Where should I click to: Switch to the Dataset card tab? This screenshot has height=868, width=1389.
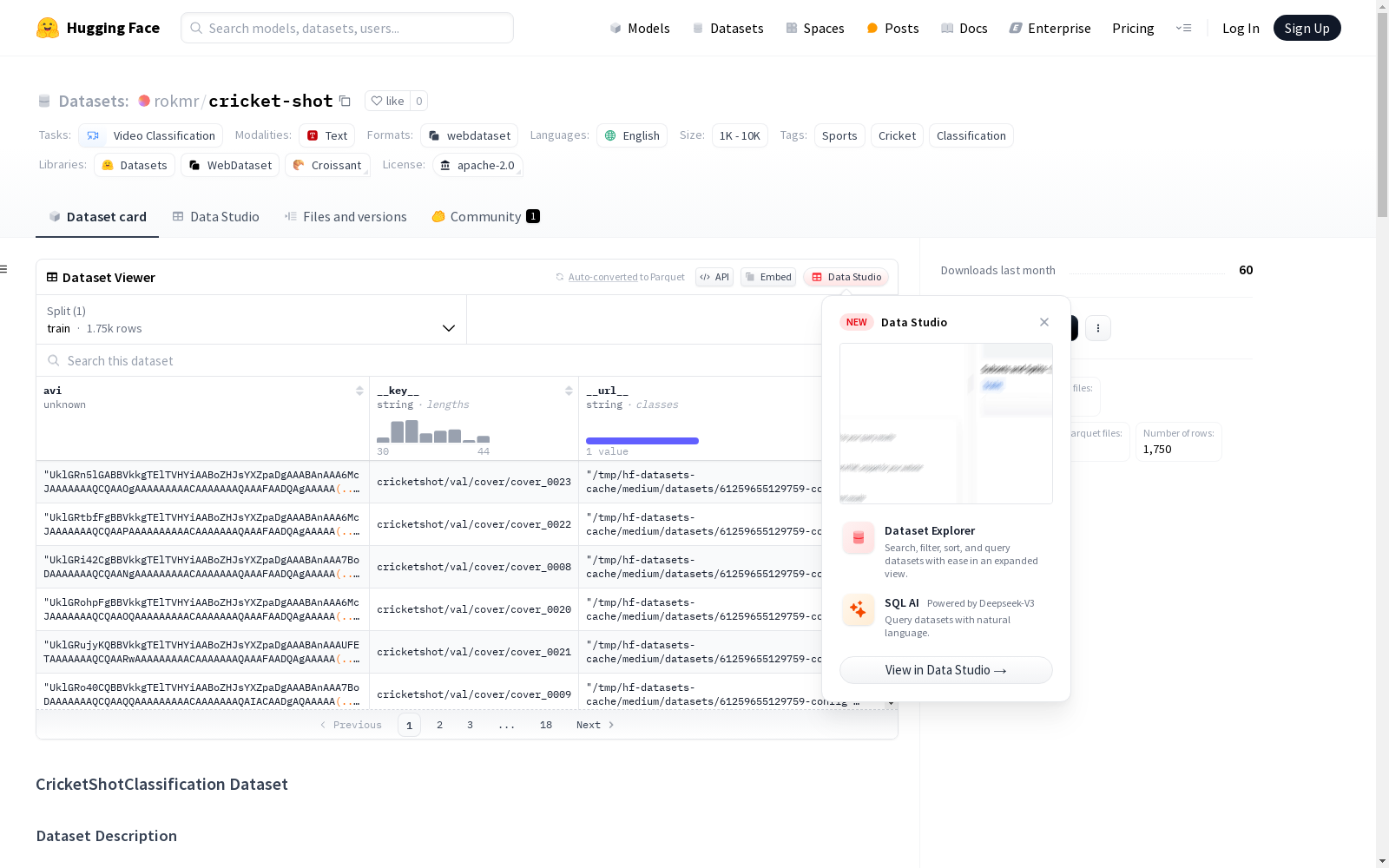click(x=97, y=217)
